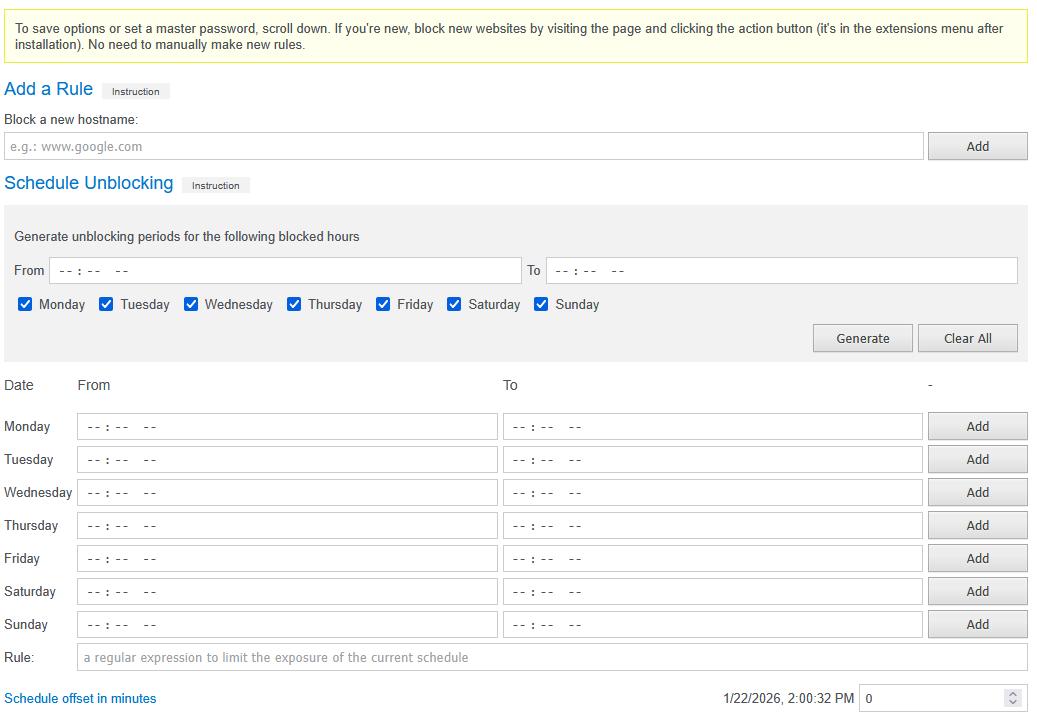This screenshot has width=1037, height=723.
Task: Click the generator To time field
Action: [x=781, y=270]
